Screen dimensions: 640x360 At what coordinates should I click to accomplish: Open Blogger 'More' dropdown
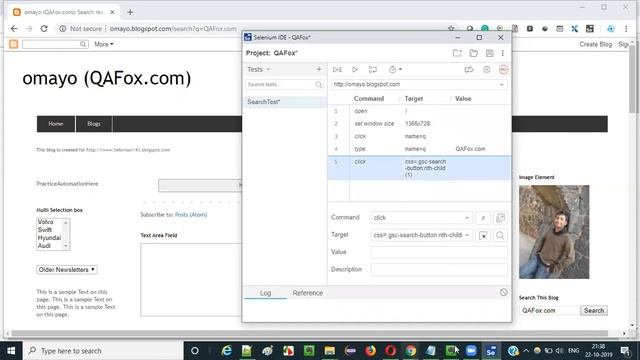point(104,44)
